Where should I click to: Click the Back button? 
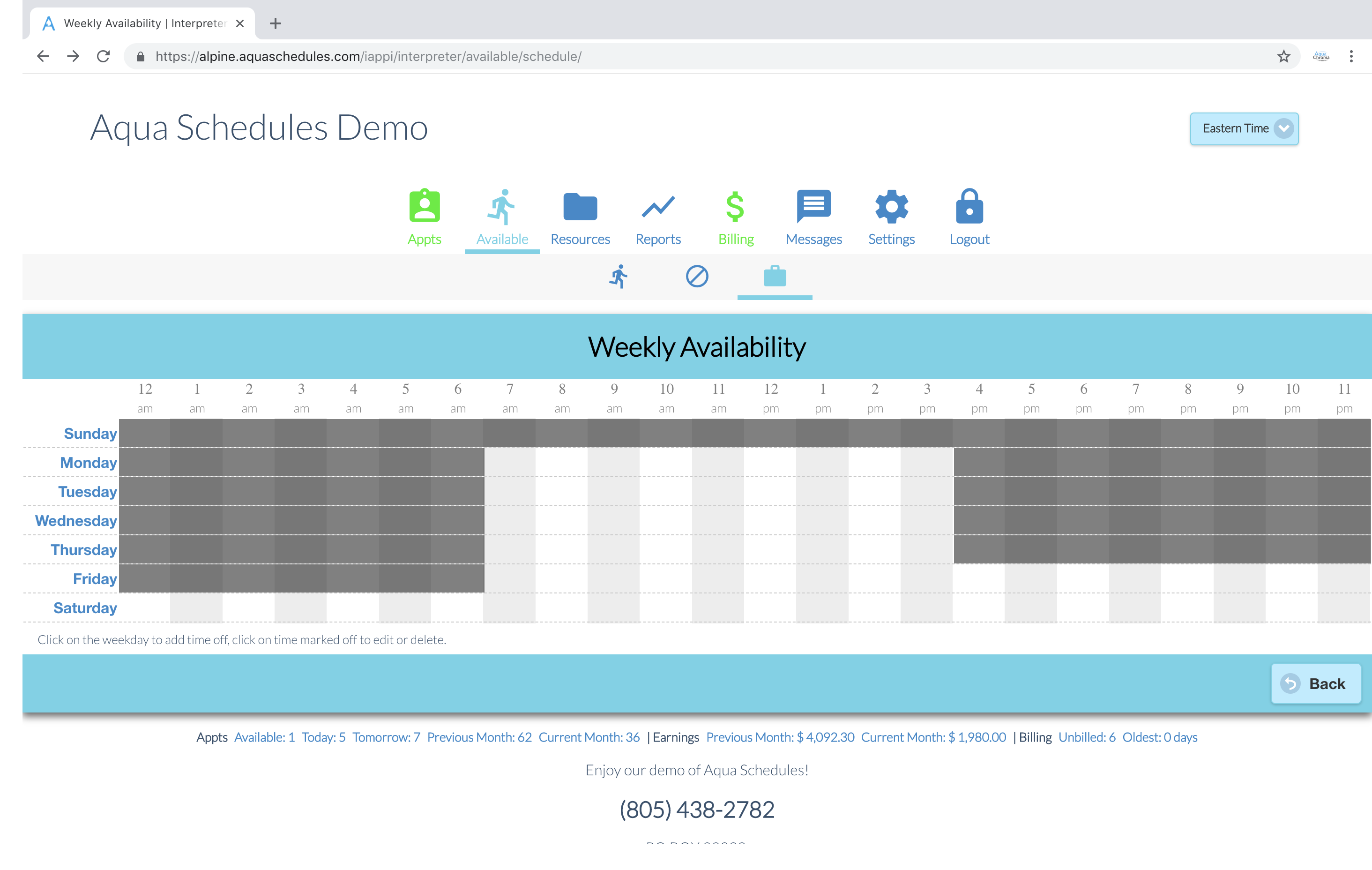coord(1316,683)
